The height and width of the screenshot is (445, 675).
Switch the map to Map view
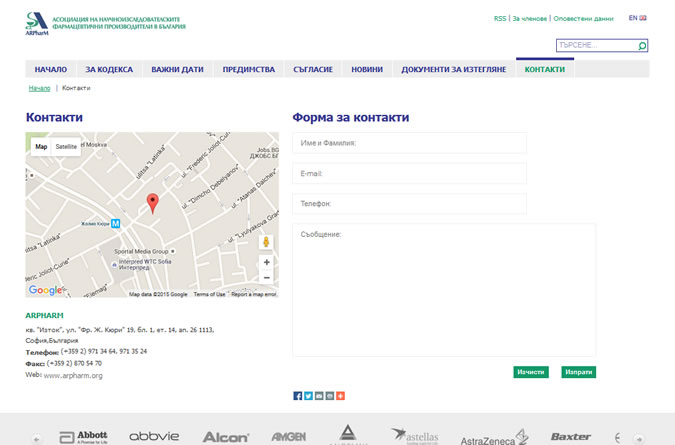41,147
